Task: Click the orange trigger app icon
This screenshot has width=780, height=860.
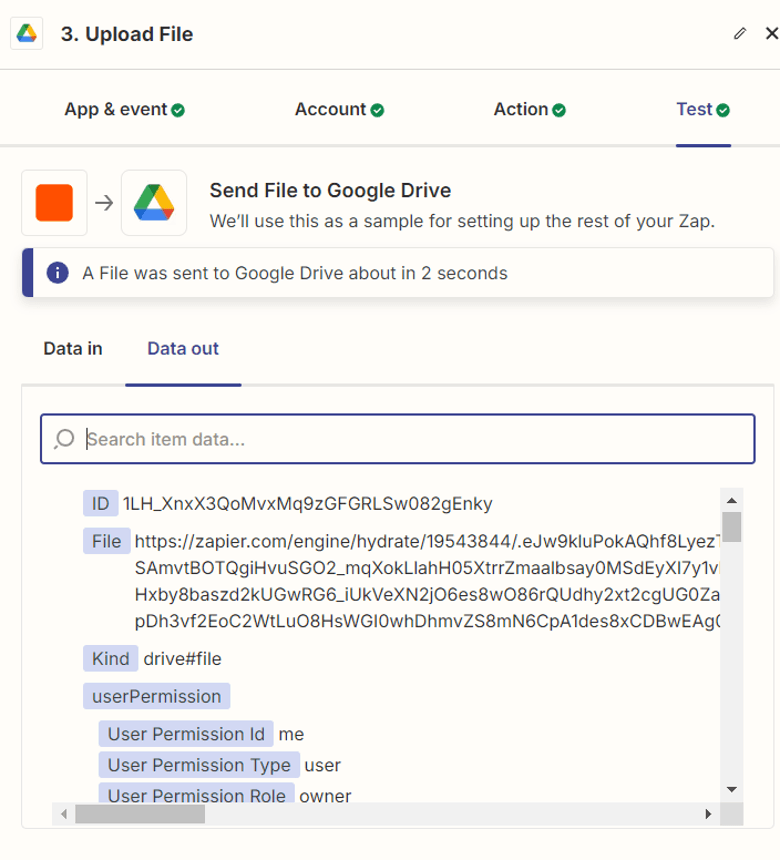Action: 54,202
